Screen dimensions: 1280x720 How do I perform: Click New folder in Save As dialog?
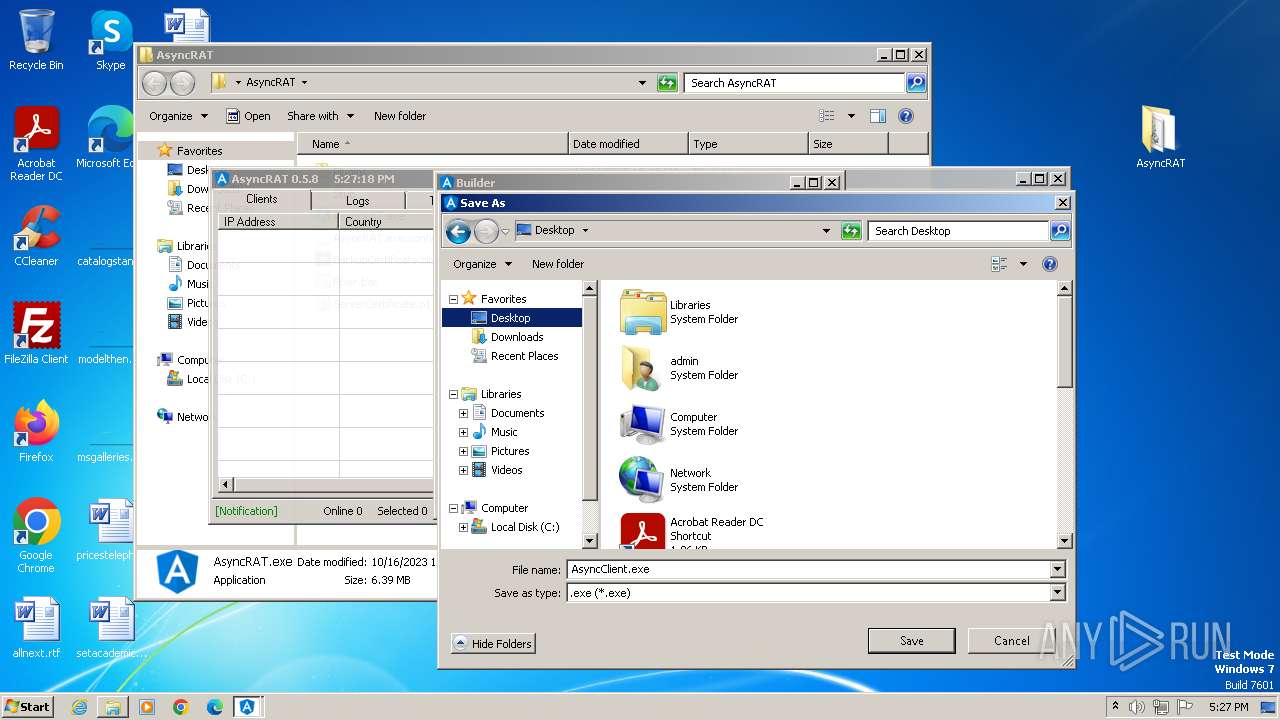pyautogui.click(x=558, y=264)
